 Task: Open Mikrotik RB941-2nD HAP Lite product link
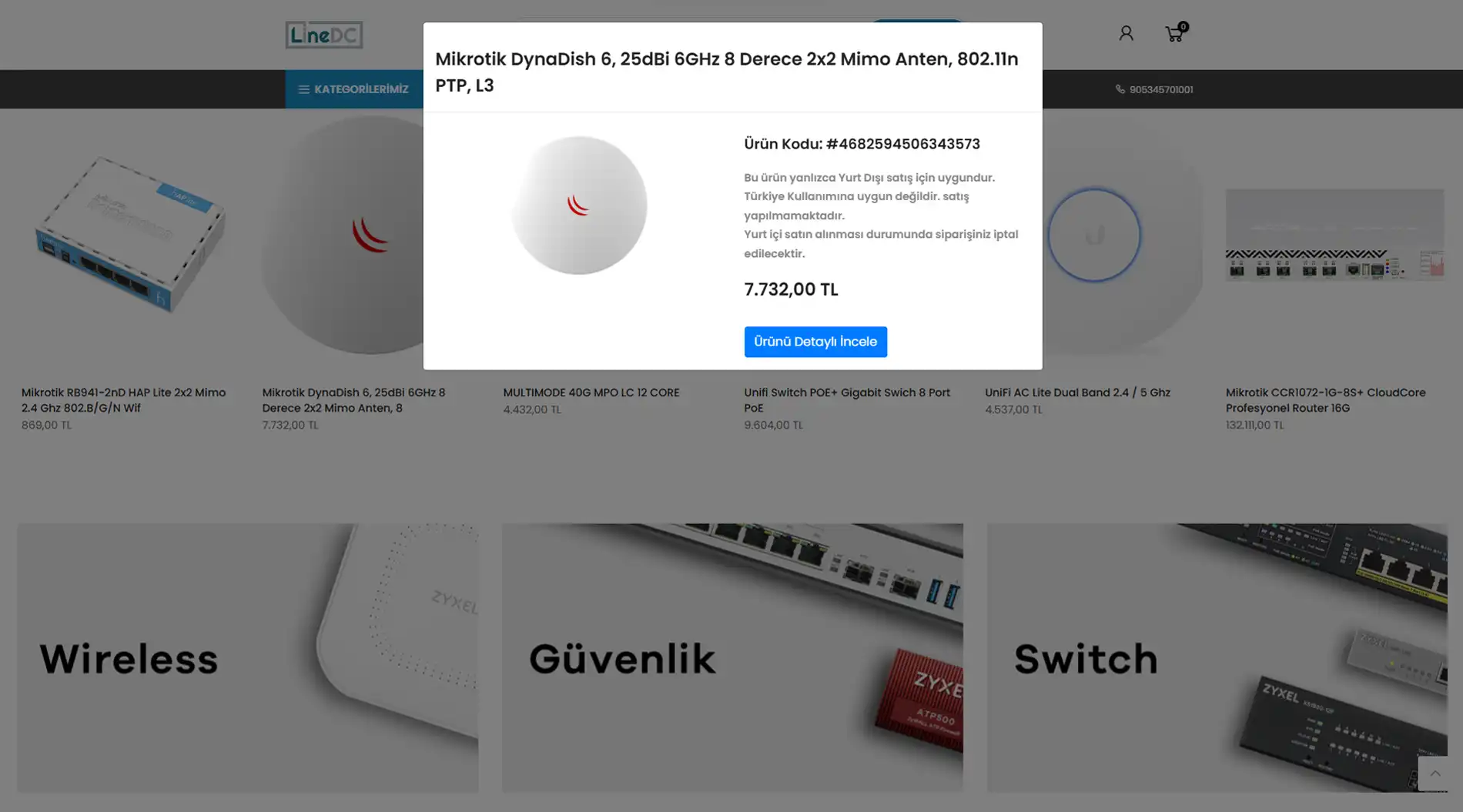tap(123, 400)
